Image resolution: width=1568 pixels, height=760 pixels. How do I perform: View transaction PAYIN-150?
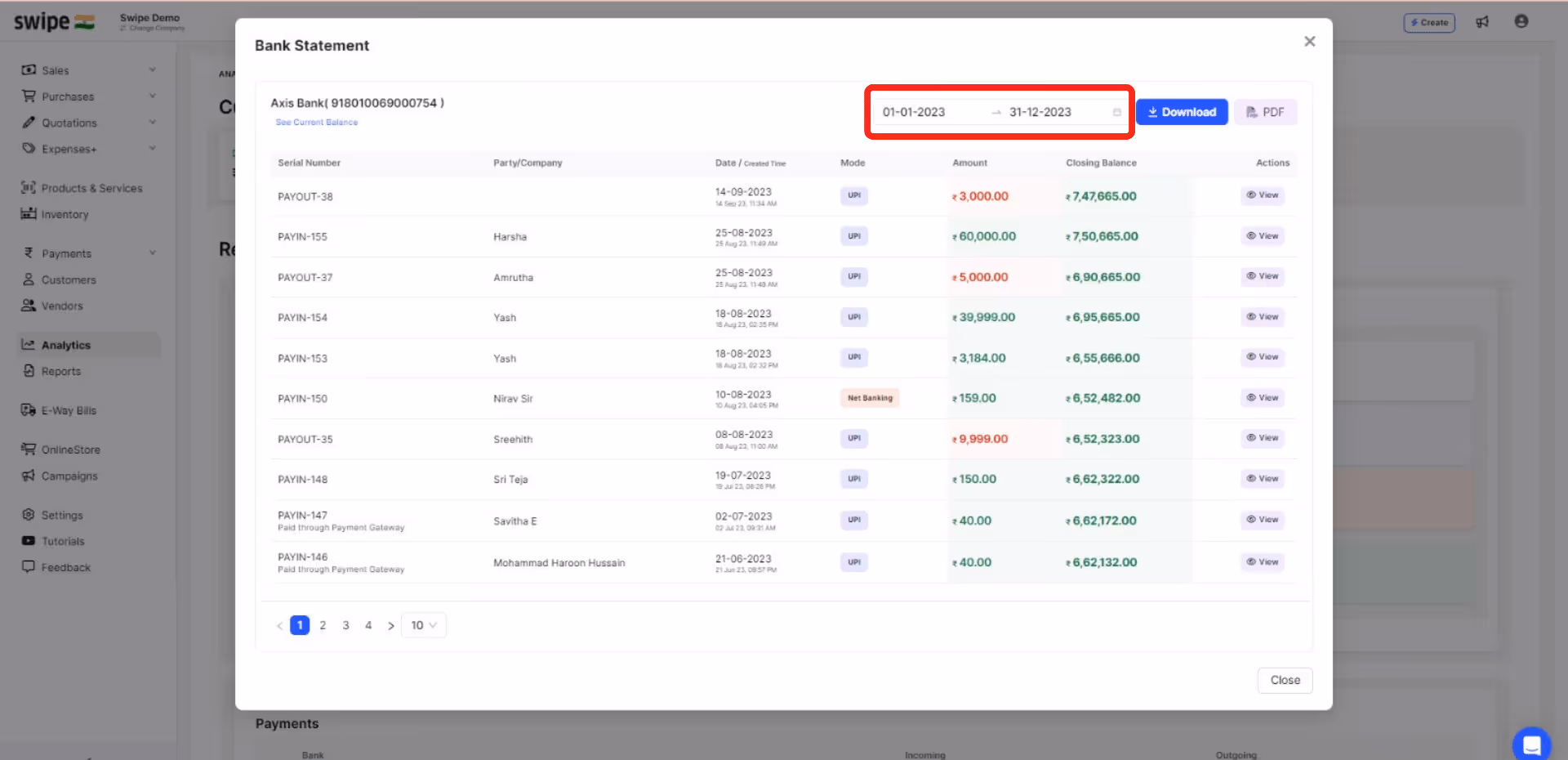pyautogui.click(x=1263, y=398)
